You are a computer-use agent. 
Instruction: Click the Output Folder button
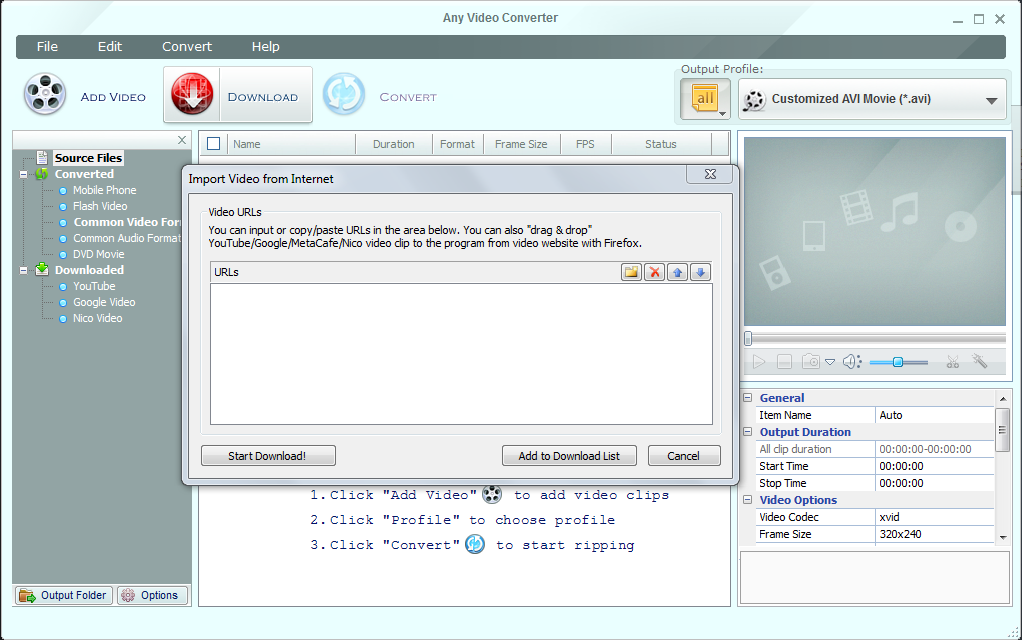64,595
